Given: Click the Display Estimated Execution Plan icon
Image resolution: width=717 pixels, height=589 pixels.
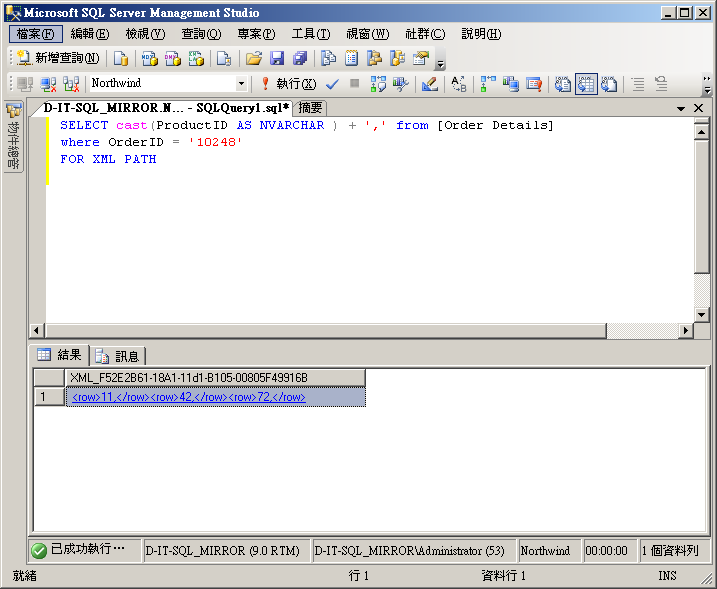Looking at the screenshot, I should 378,84.
